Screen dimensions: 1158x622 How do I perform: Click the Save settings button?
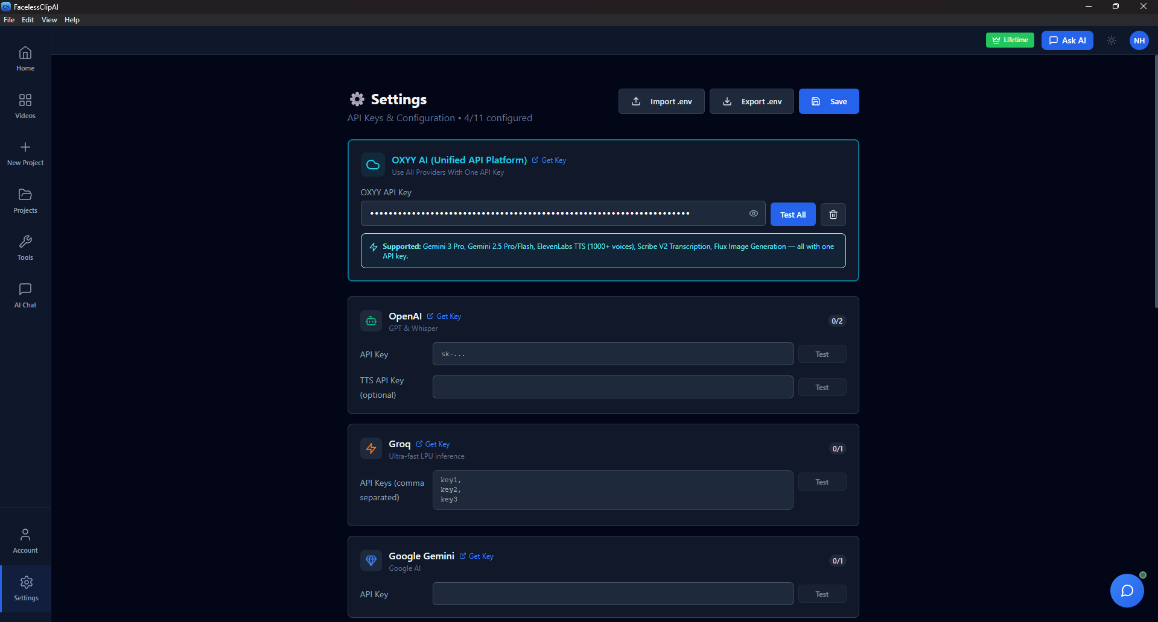(829, 101)
